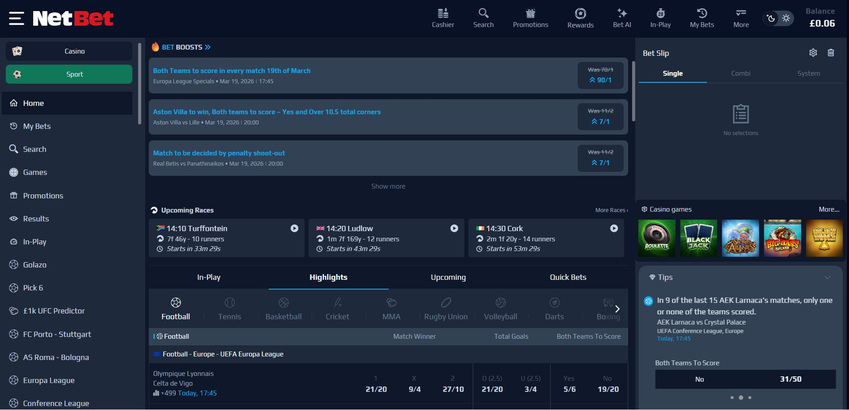Select 90/1 boosted odds button

pyautogui.click(x=600, y=75)
